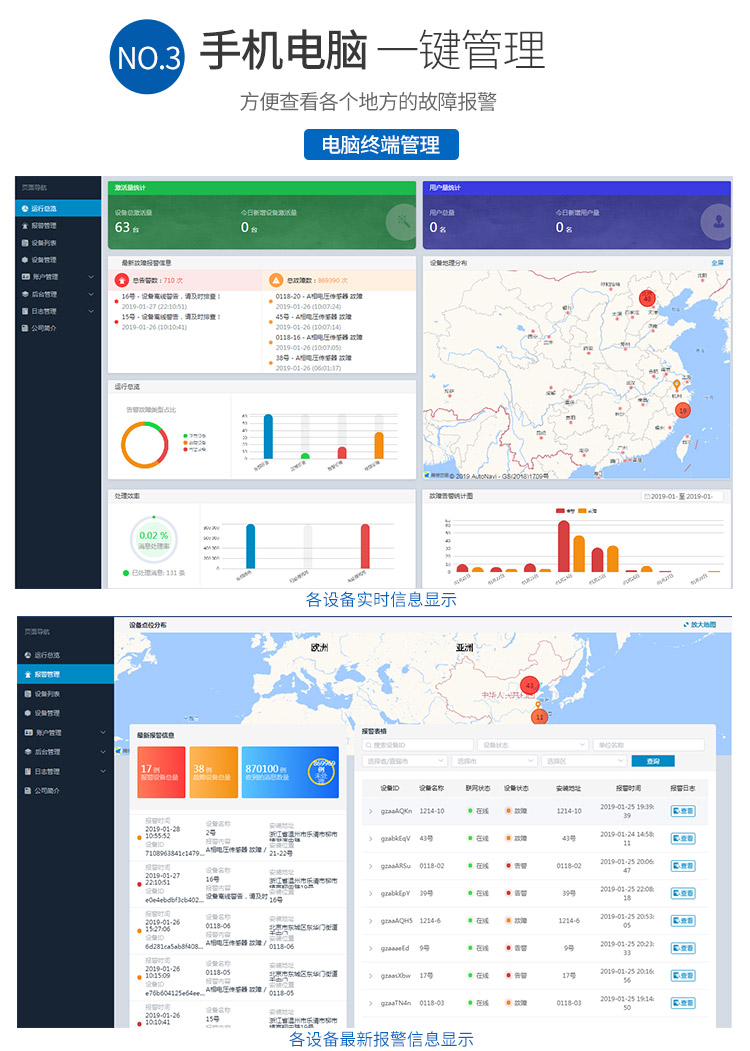Click the red alarm icon beside 总告警数
Viewport: 750px width, 1051px height.
point(122,280)
